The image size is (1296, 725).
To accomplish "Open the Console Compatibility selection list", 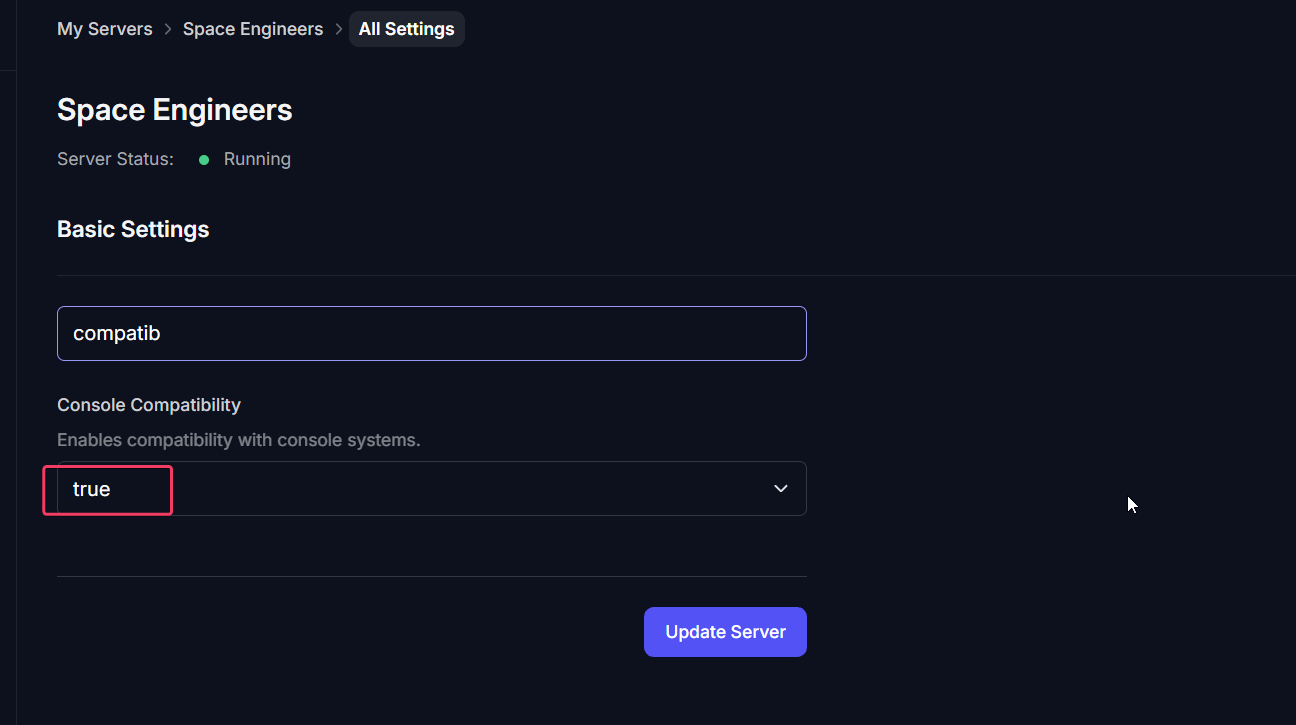I will pos(432,488).
